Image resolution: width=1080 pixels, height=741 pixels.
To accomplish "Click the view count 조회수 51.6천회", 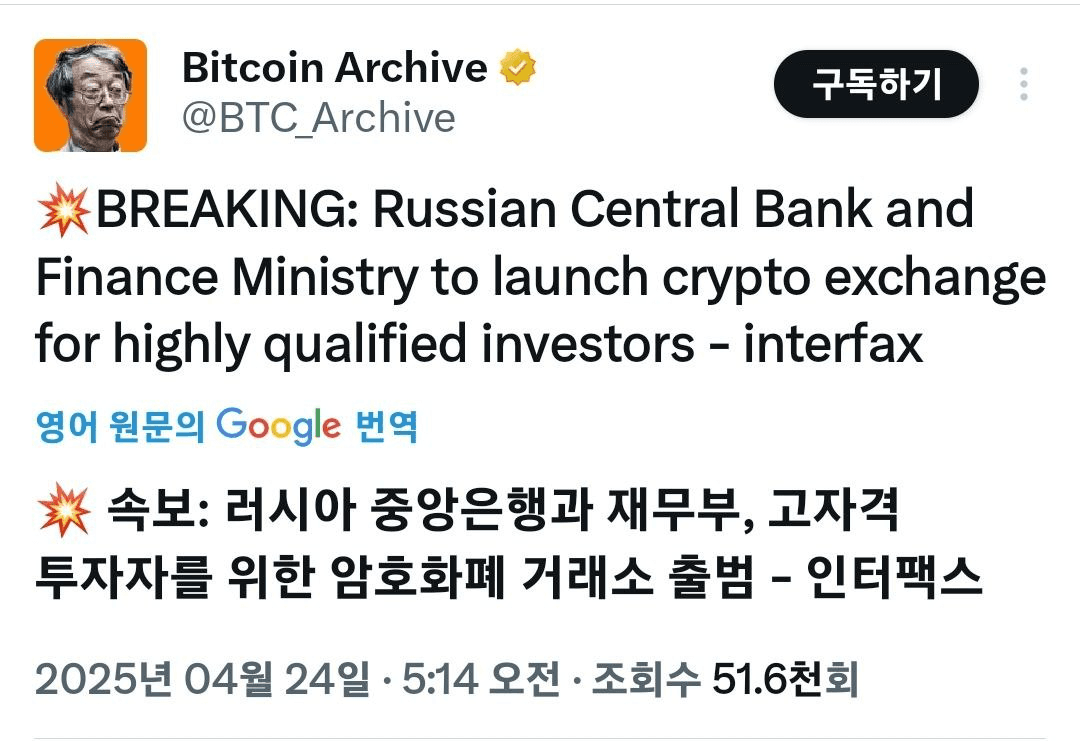I will click(725, 682).
